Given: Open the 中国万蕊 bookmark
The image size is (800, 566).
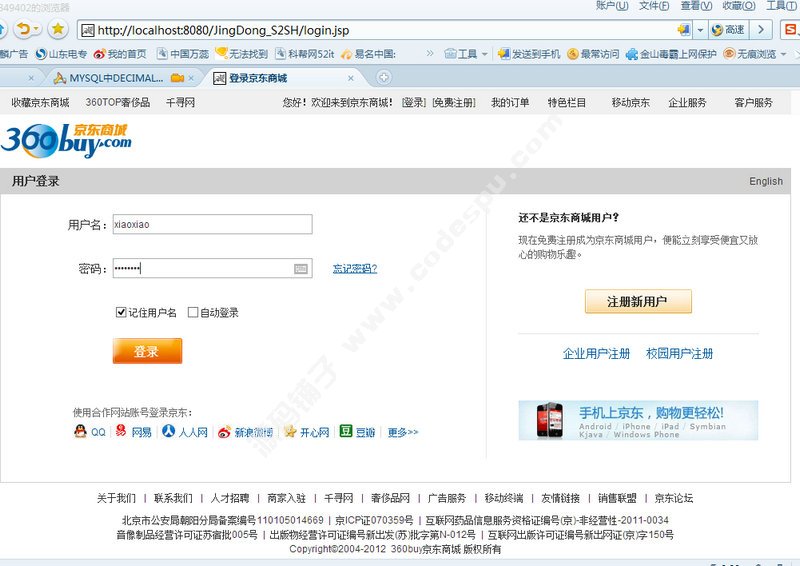Looking at the screenshot, I should point(183,54).
